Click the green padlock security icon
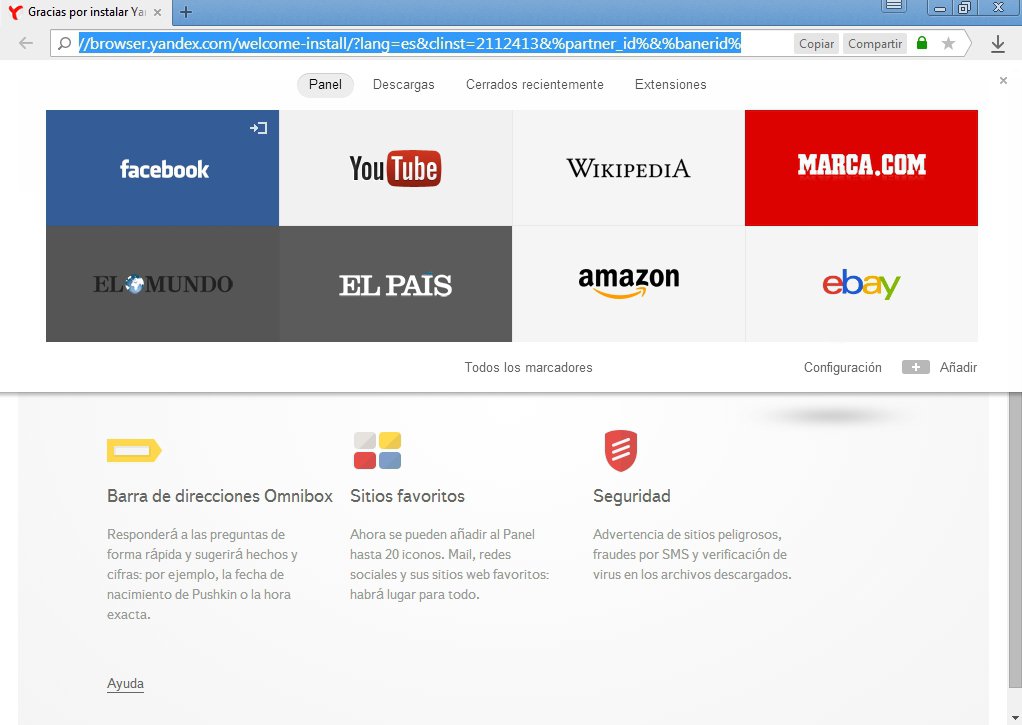 pyautogui.click(x=922, y=43)
